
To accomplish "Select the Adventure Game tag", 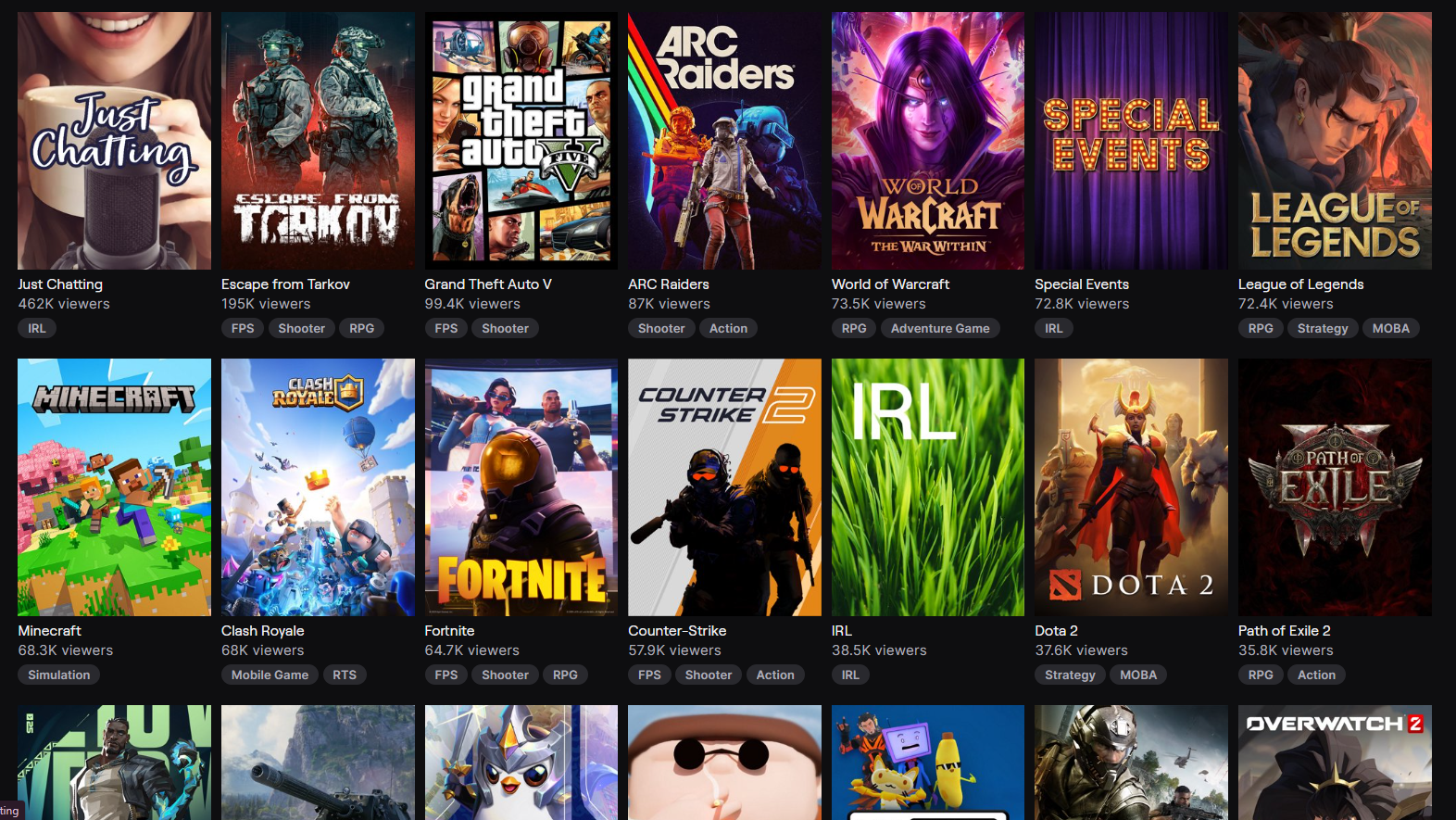I will coord(940,328).
